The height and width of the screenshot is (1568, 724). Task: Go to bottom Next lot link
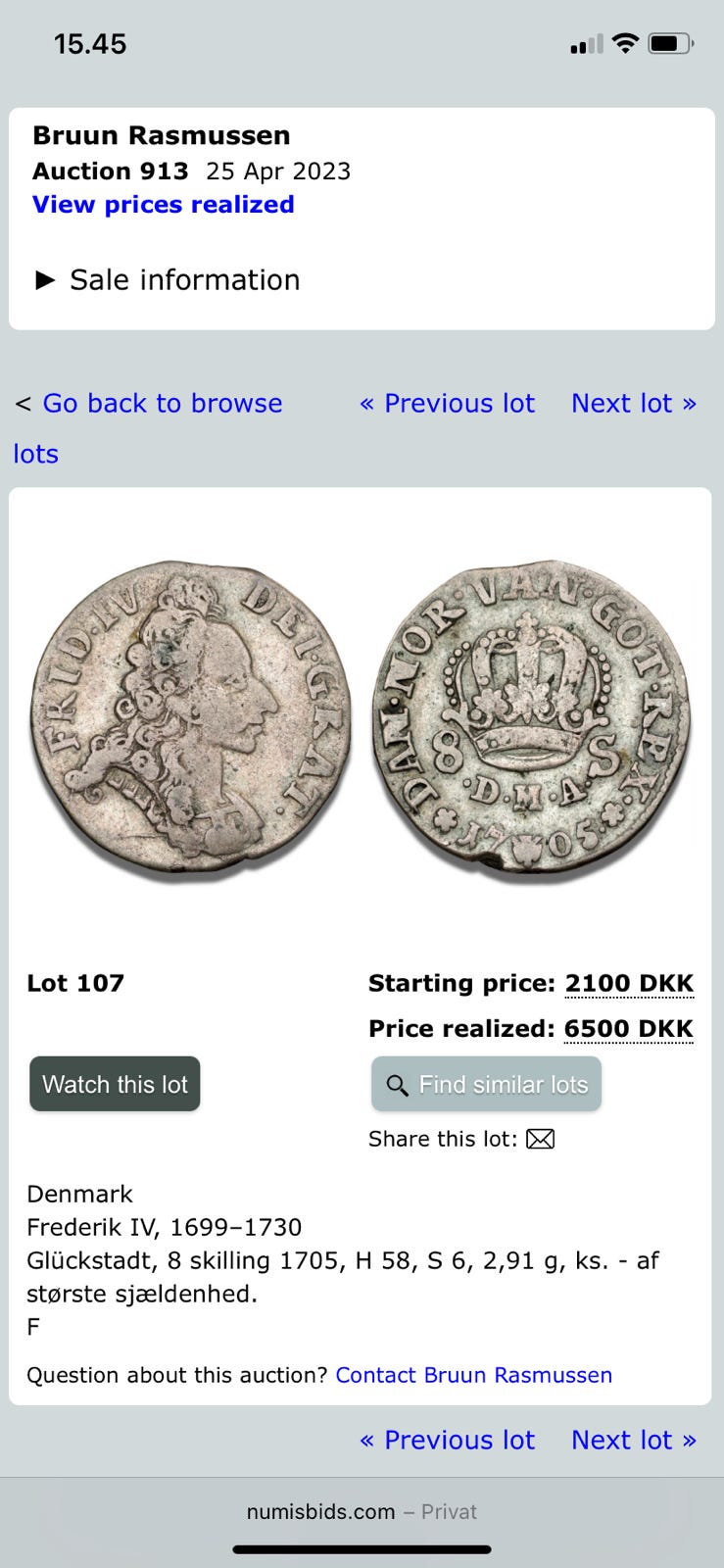[634, 1441]
